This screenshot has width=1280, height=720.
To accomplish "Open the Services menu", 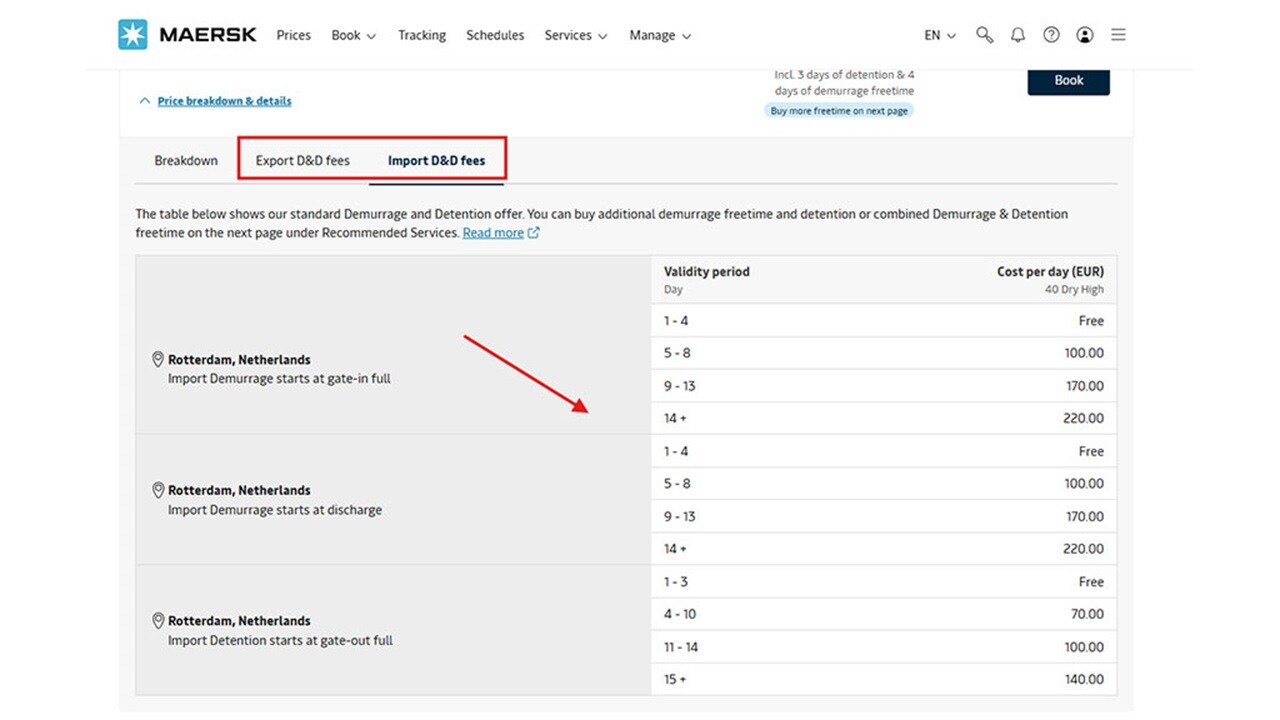I will click(x=575, y=35).
